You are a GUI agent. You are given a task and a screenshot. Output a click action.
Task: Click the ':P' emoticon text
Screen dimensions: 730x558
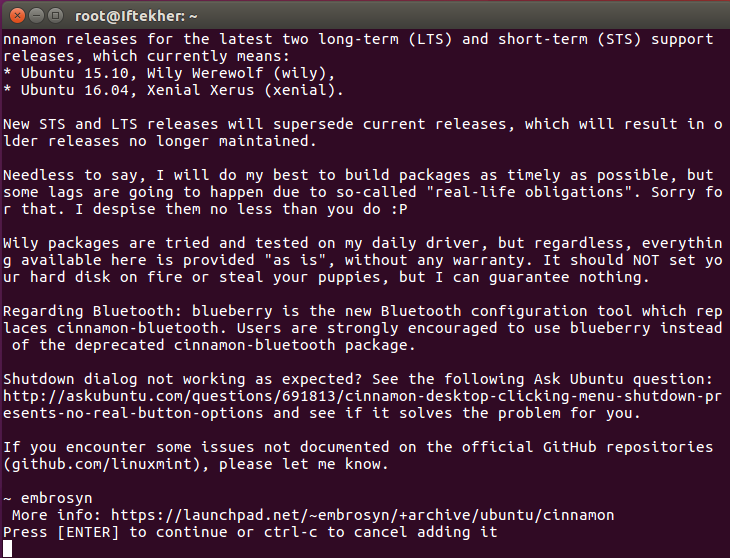[399, 209]
